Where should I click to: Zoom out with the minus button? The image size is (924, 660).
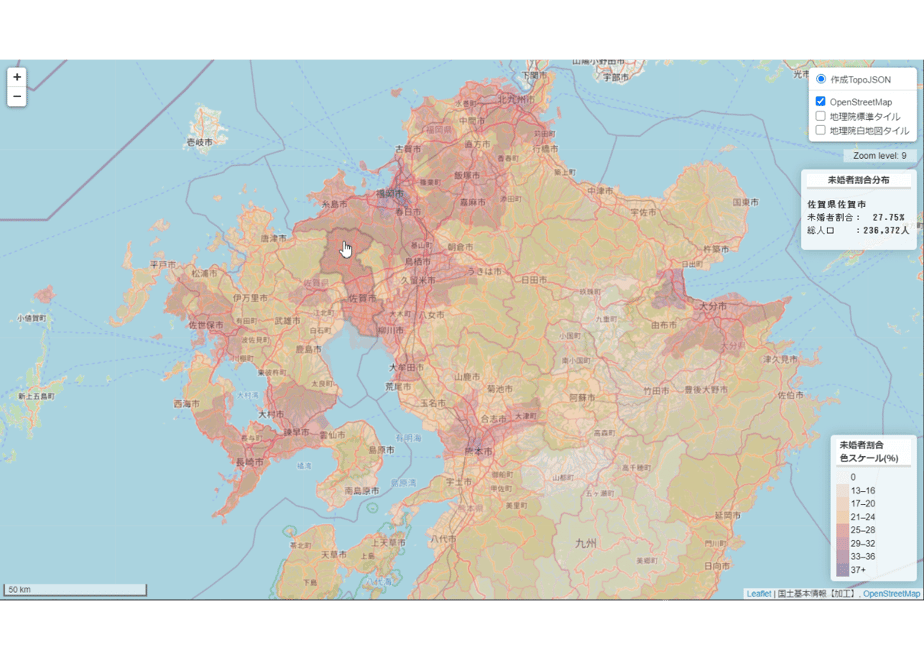(x=17, y=97)
